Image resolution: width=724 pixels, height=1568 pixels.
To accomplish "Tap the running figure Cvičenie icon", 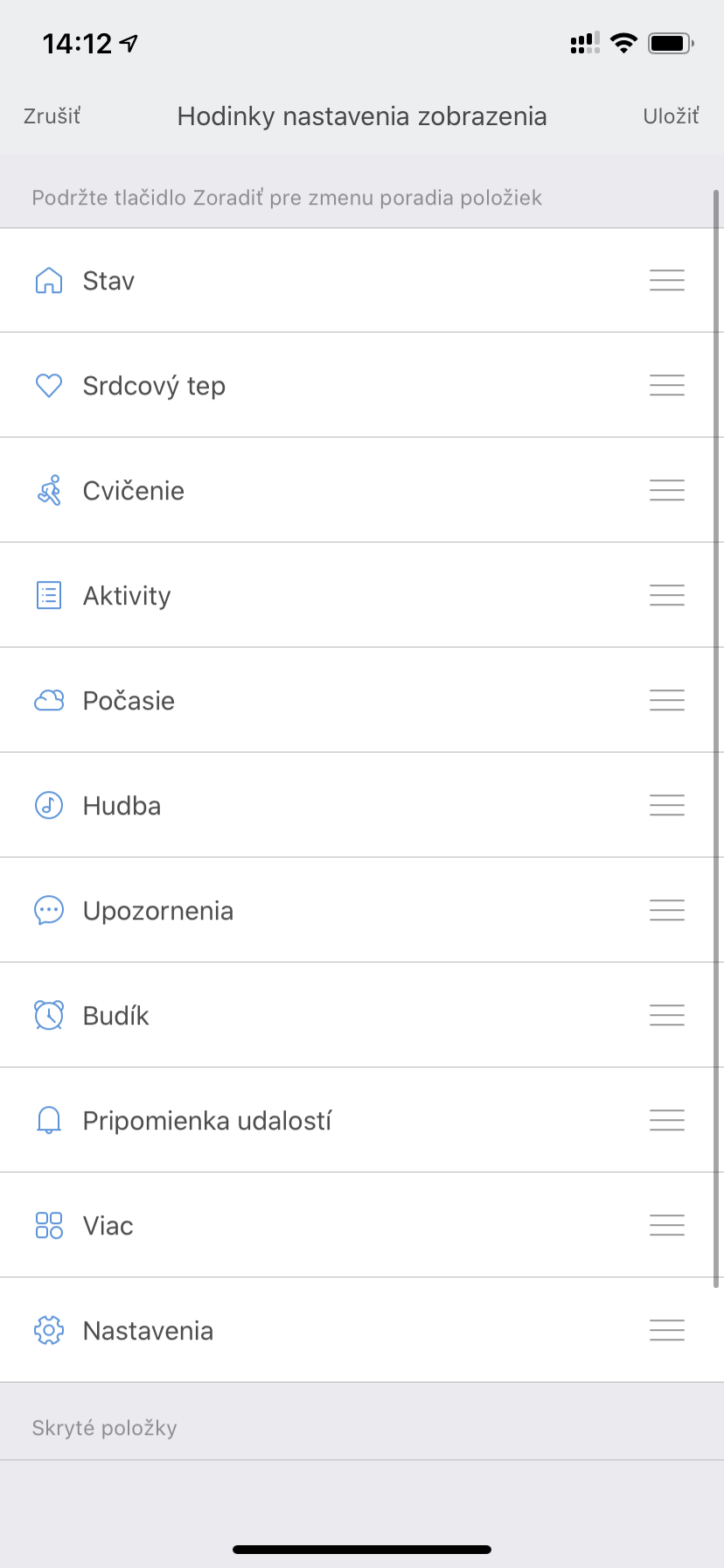I will [x=49, y=490].
